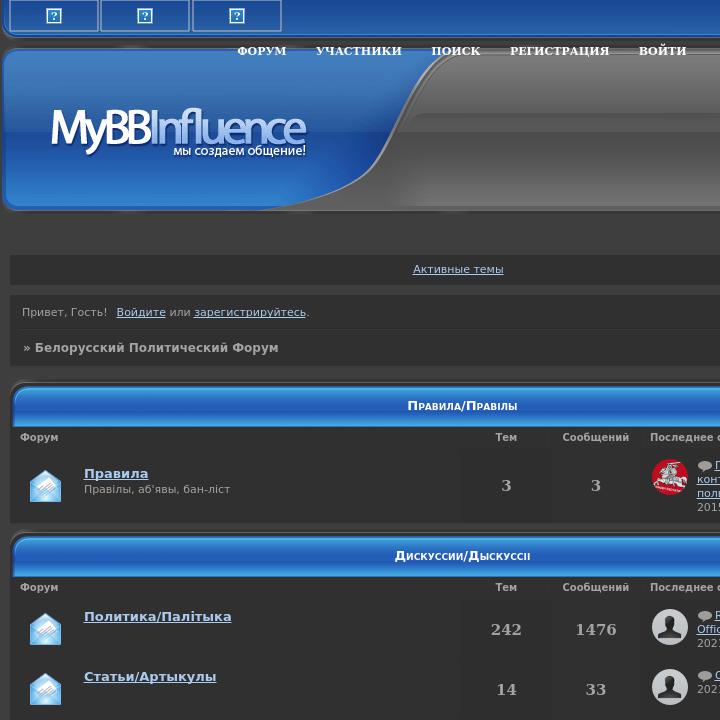
Task: Open the УЧАСТНИКИ menu item
Action: tap(359, 51)
